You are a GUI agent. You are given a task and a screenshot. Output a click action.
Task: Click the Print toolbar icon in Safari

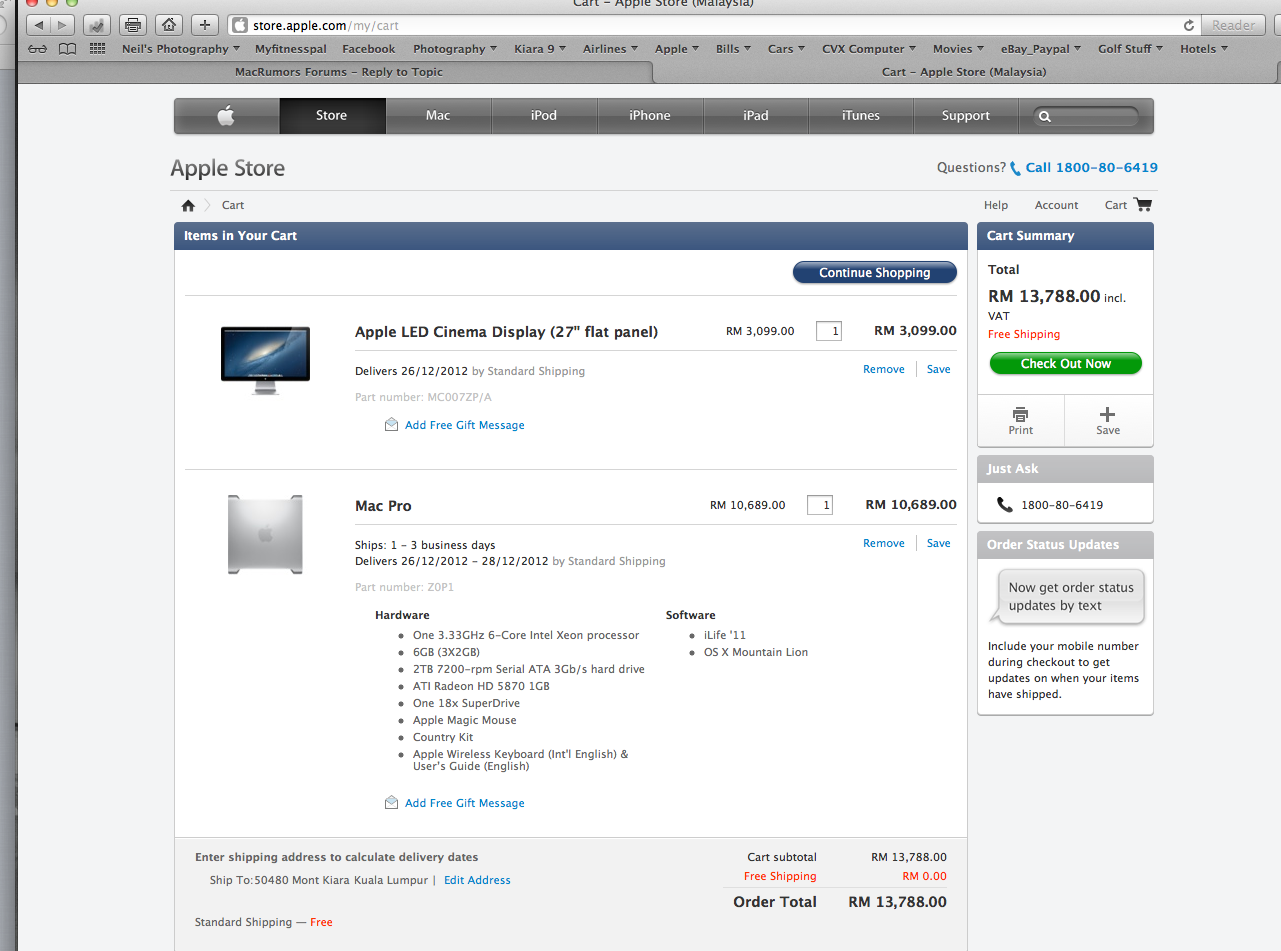(x=133, y=25)
